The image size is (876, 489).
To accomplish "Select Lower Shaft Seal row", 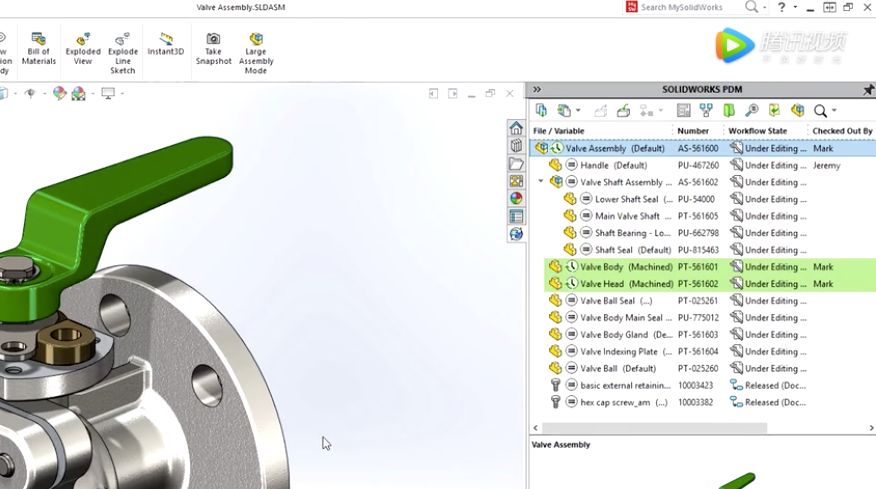I will (703, 199).
